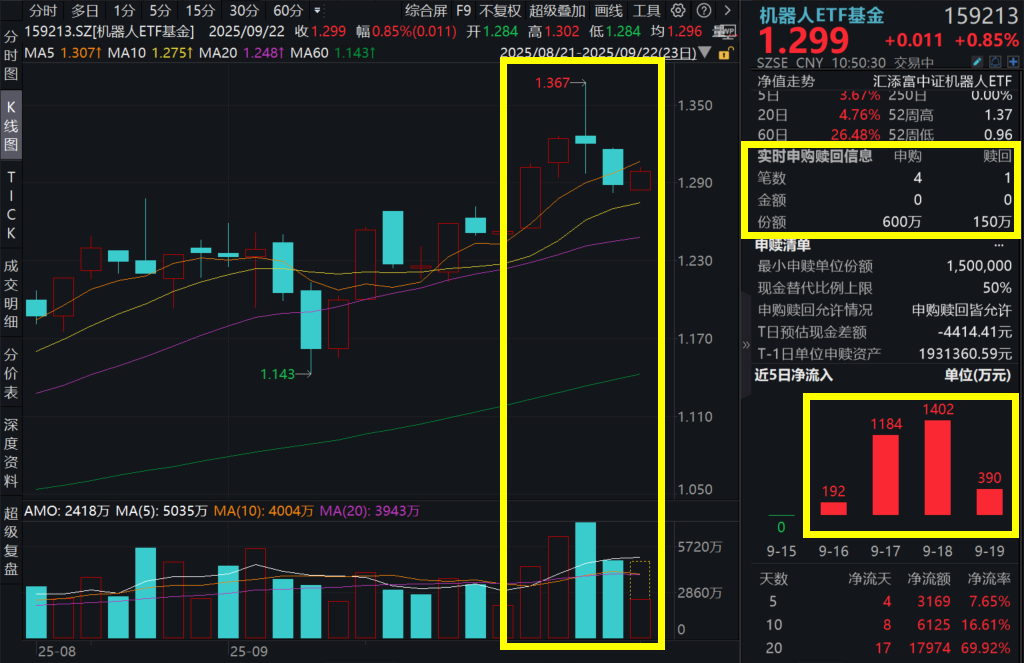Toggle the 综合屏 combined screen view
The height and width of the screenshot is (663, 1024).
(x=426, y=11)
